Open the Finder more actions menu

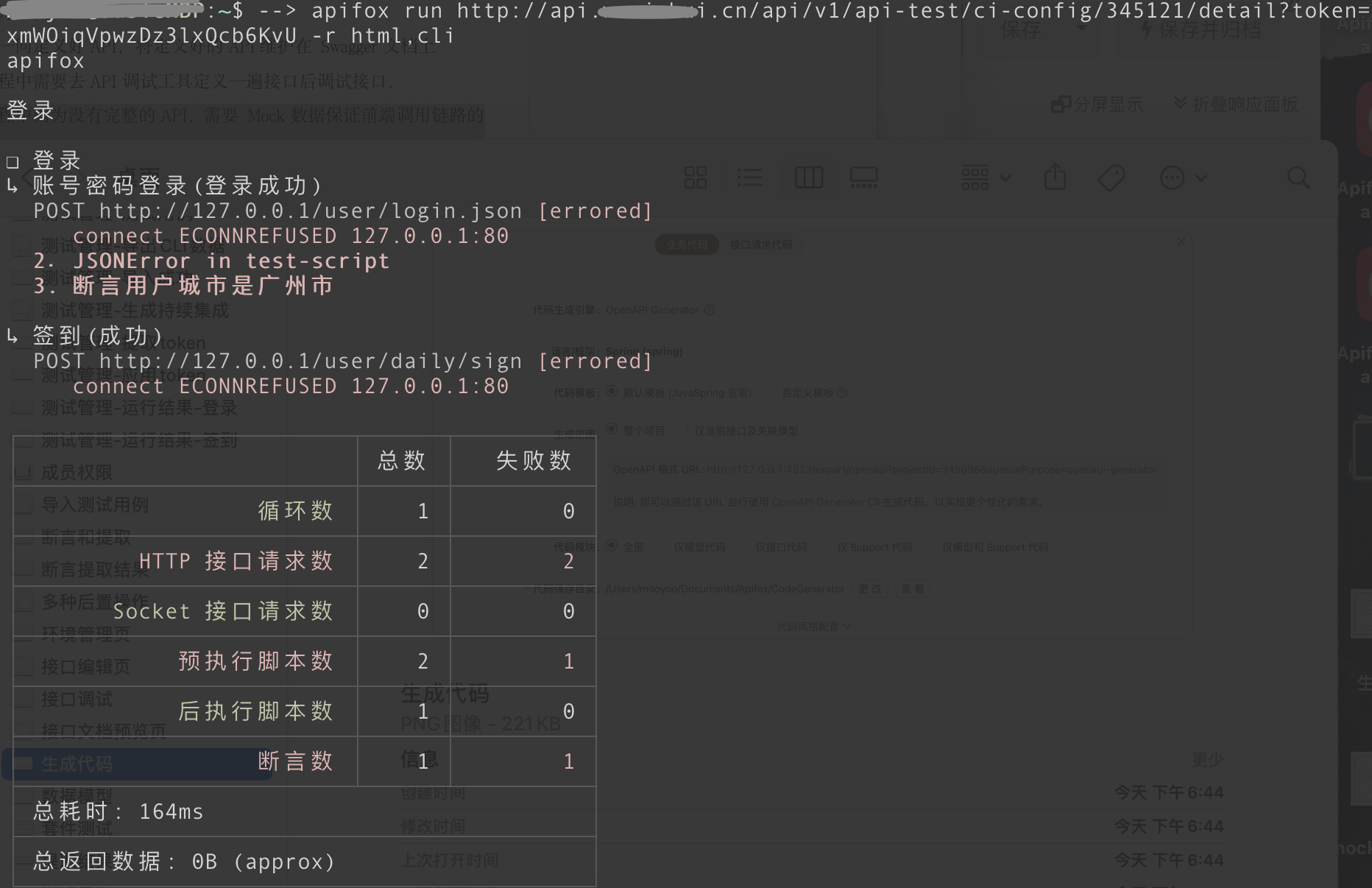tap(1183, 177)
